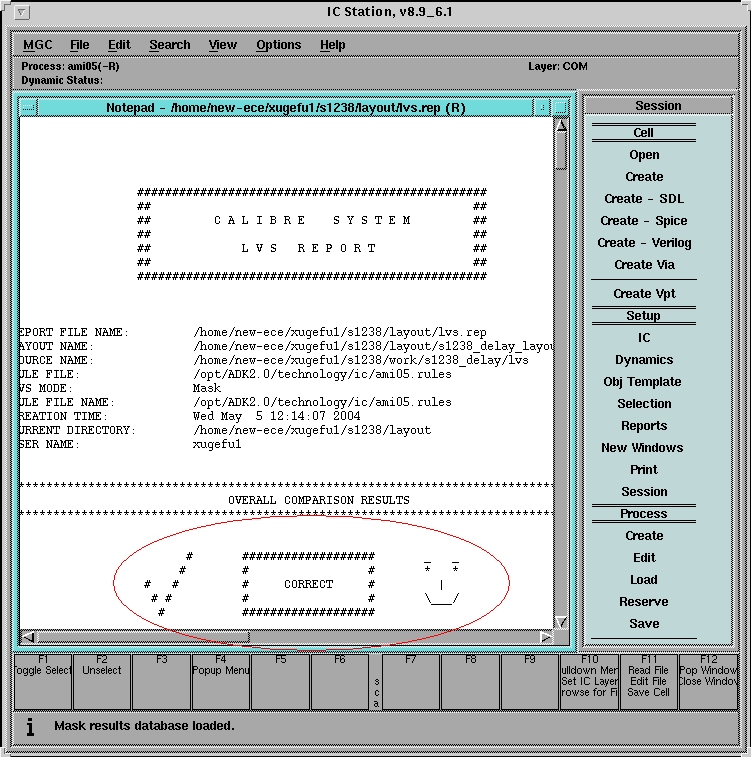This screenshot has height=757, width=751.
Task: Click the horizontal scroll right arrow
Action: (545, 637)
